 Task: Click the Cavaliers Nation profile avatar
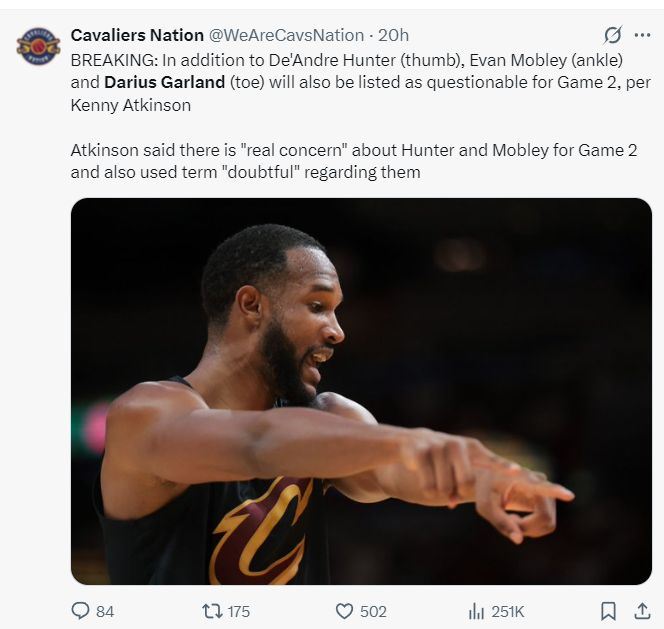click(38, 46)
